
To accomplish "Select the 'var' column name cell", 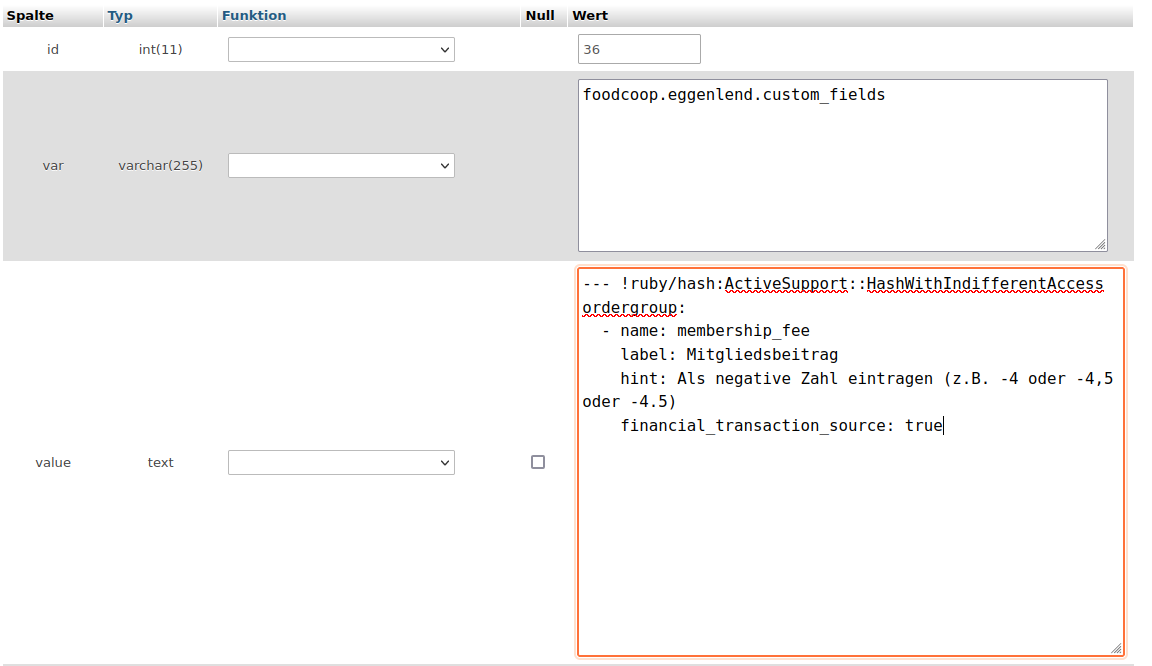I will (53, 166).
